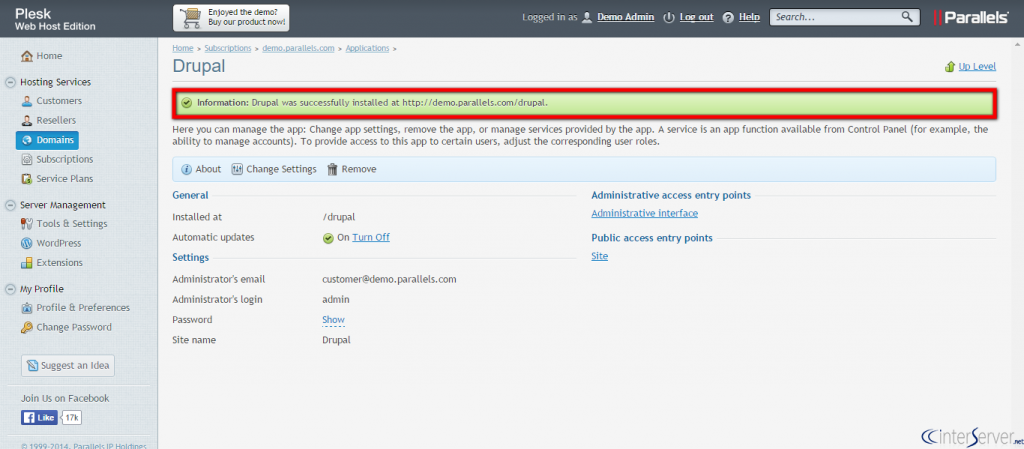The height and width of the screenshot is (449, 1024).
Task: Click the Up Level arrow icon
Action: point(950,67)
